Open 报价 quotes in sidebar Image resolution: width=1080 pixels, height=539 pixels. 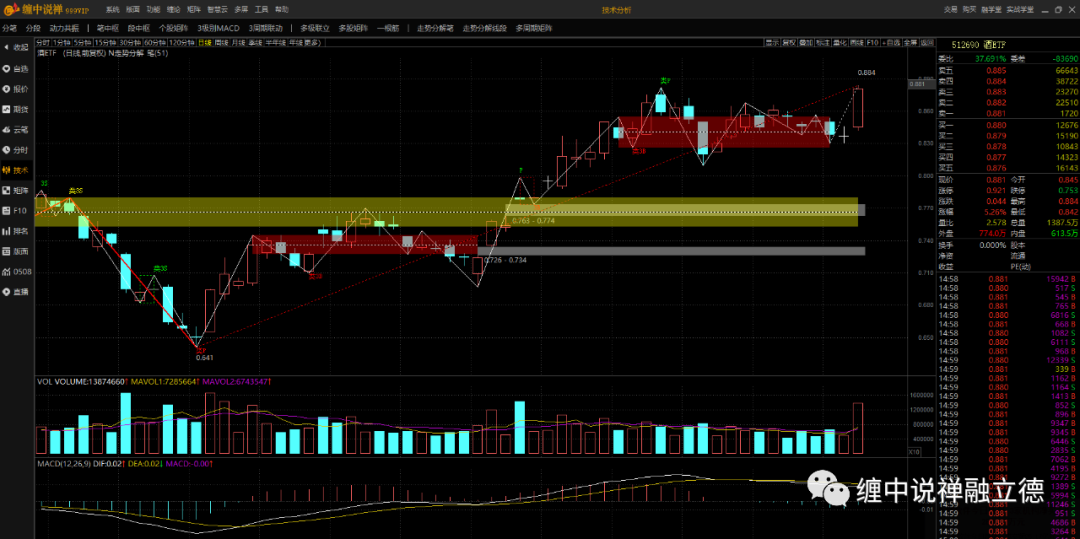pos(15,89)
